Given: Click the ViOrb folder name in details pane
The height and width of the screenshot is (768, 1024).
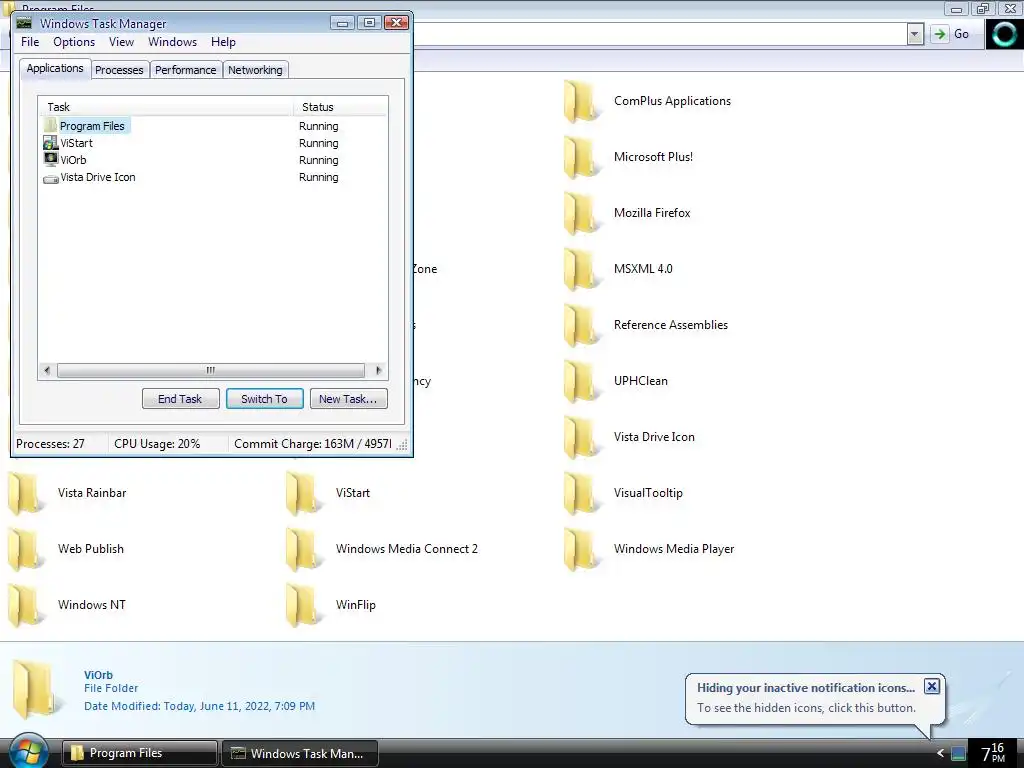Looking at the screenshot, I should [x=98, y=675].
